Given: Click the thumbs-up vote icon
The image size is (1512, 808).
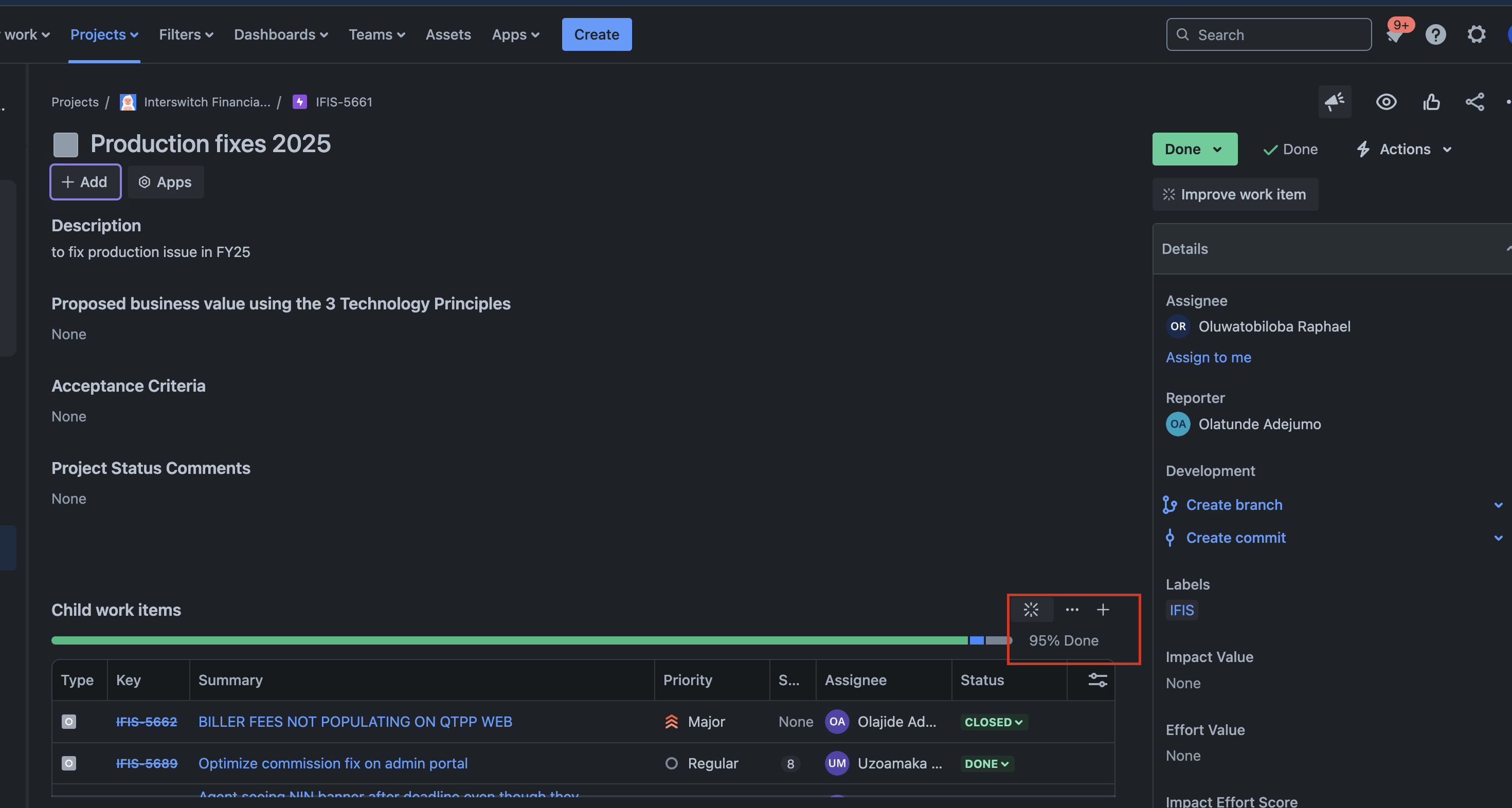Looking at the screenshot, I should 1431,101.
